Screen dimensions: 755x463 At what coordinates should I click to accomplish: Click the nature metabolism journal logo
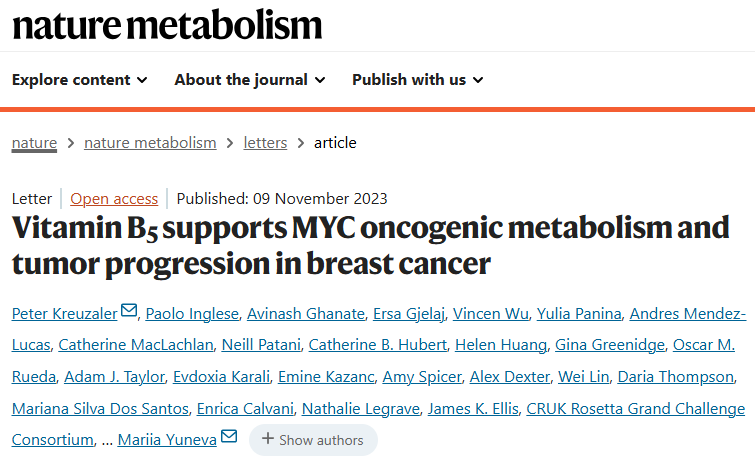[167, 24]
